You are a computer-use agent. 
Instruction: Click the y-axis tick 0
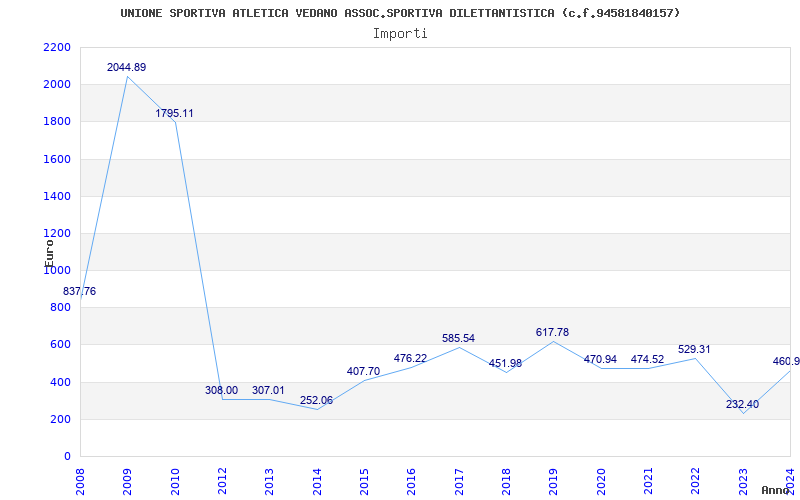(x=67, y=457)
